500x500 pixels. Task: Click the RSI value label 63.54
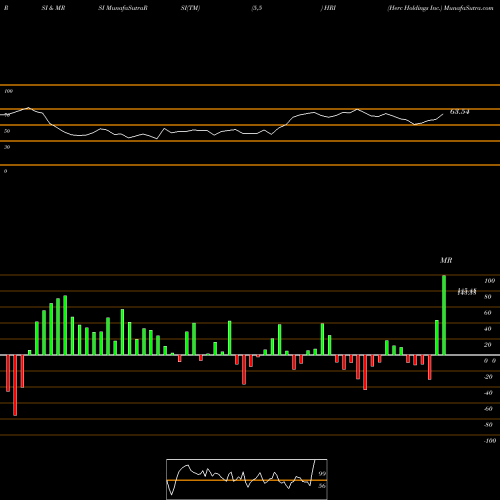459,112
